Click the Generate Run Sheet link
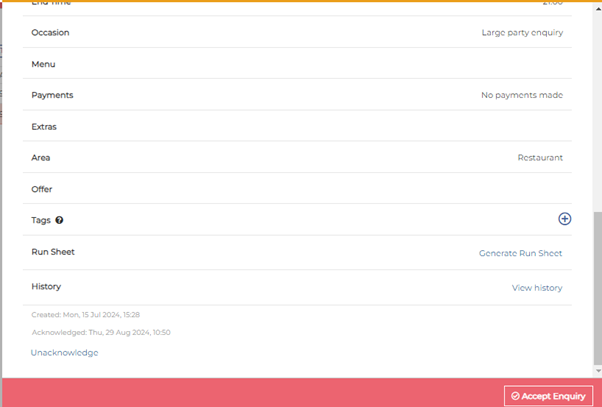Image resolution: width=602 pixels, height=407 pixels. [x=520, y=253]
